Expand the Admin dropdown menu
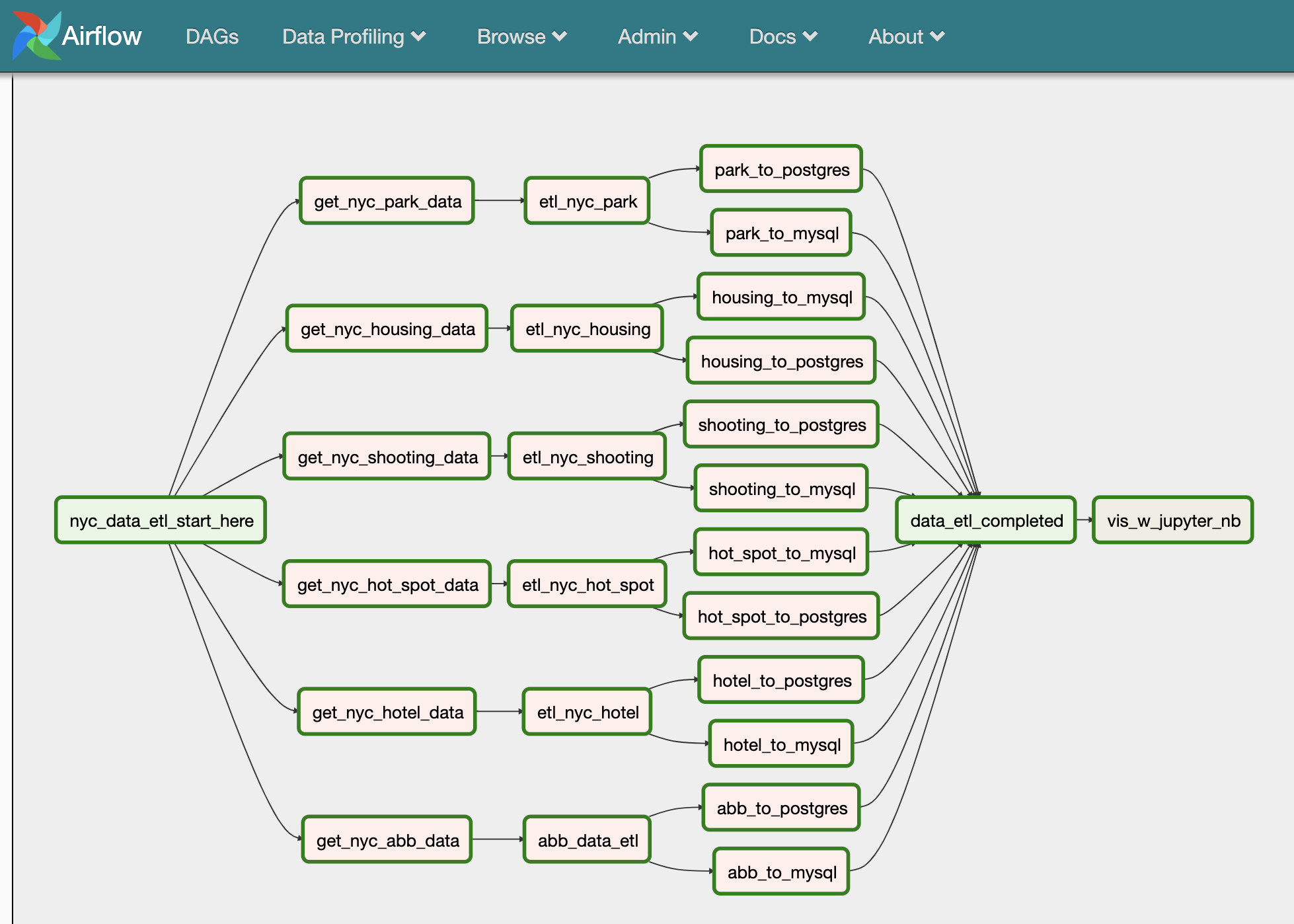 [654, 36]
